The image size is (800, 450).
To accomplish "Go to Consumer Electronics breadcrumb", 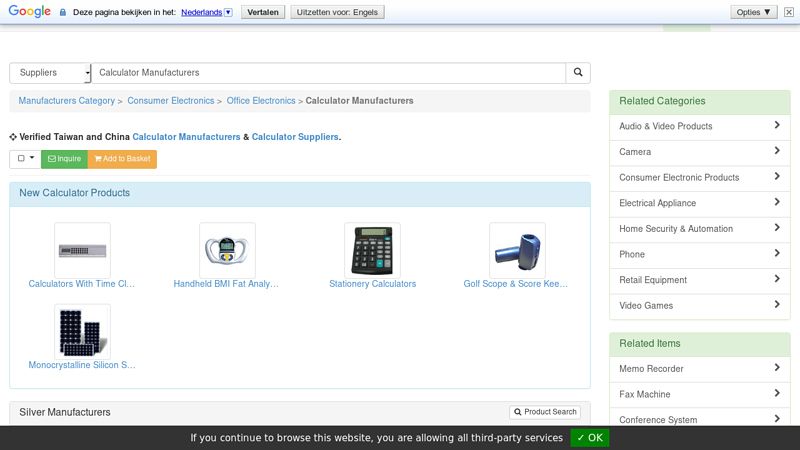I will point(171,101).
